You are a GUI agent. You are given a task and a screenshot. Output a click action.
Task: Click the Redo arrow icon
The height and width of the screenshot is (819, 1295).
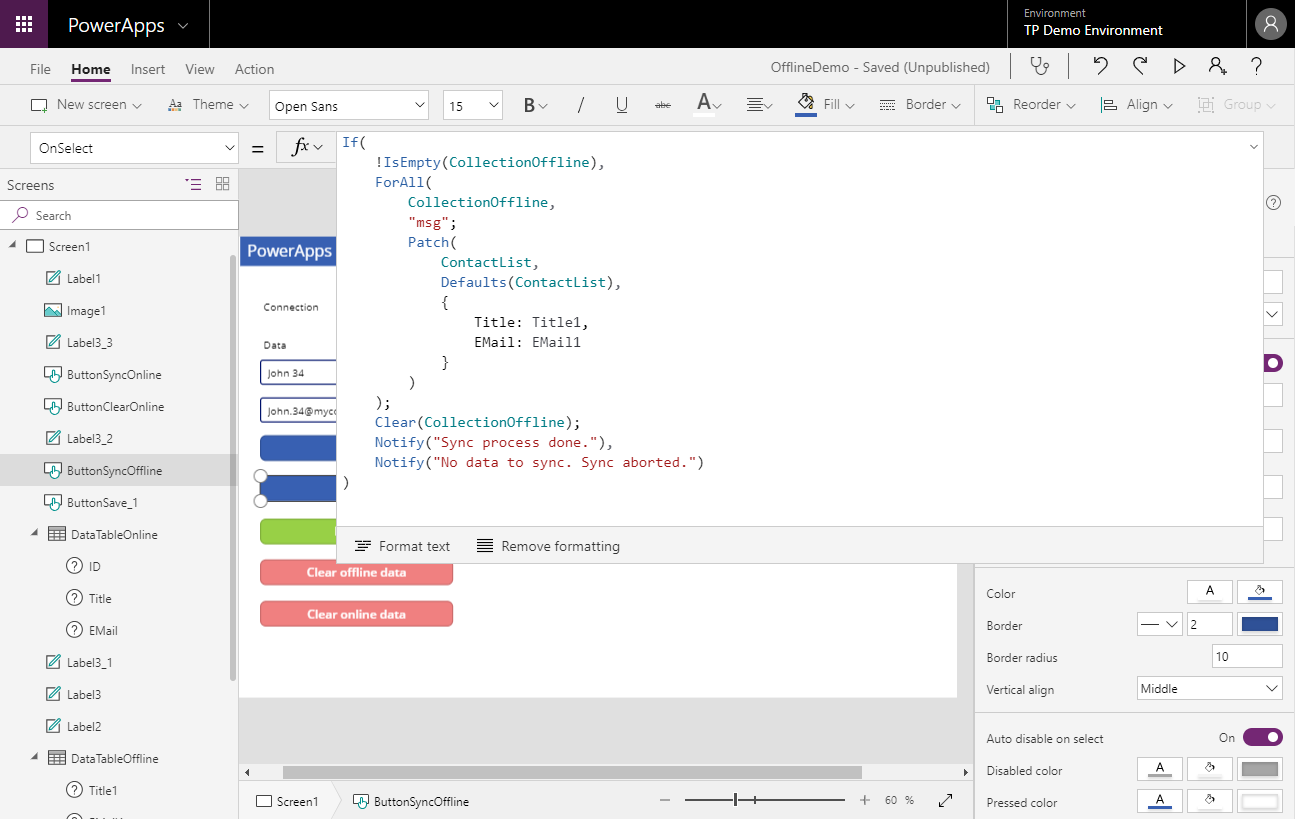[1139, 67]
